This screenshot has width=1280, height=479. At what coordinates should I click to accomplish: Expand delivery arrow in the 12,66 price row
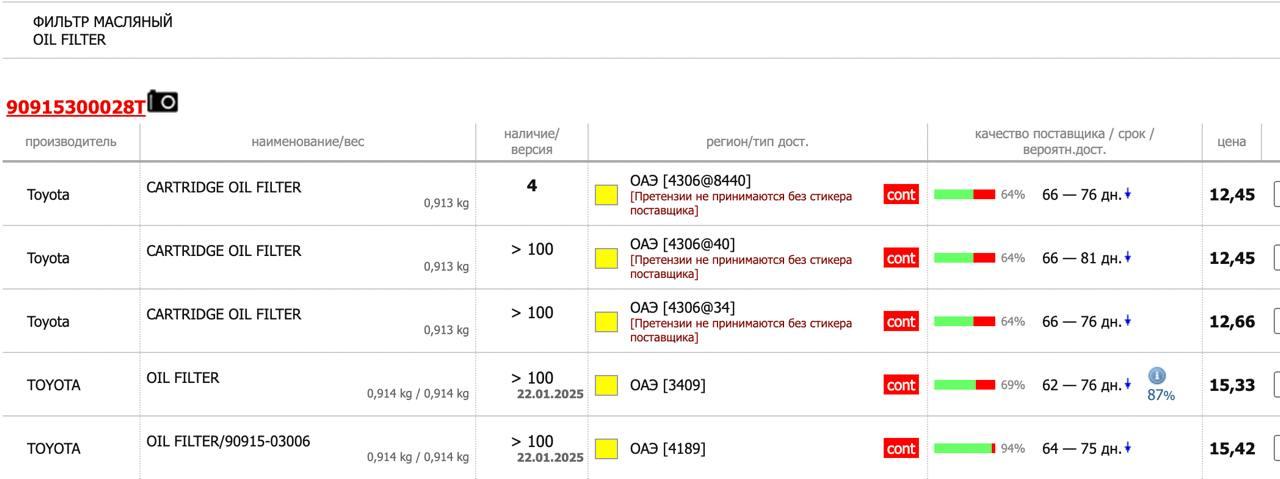click(x=1128, y=321)
